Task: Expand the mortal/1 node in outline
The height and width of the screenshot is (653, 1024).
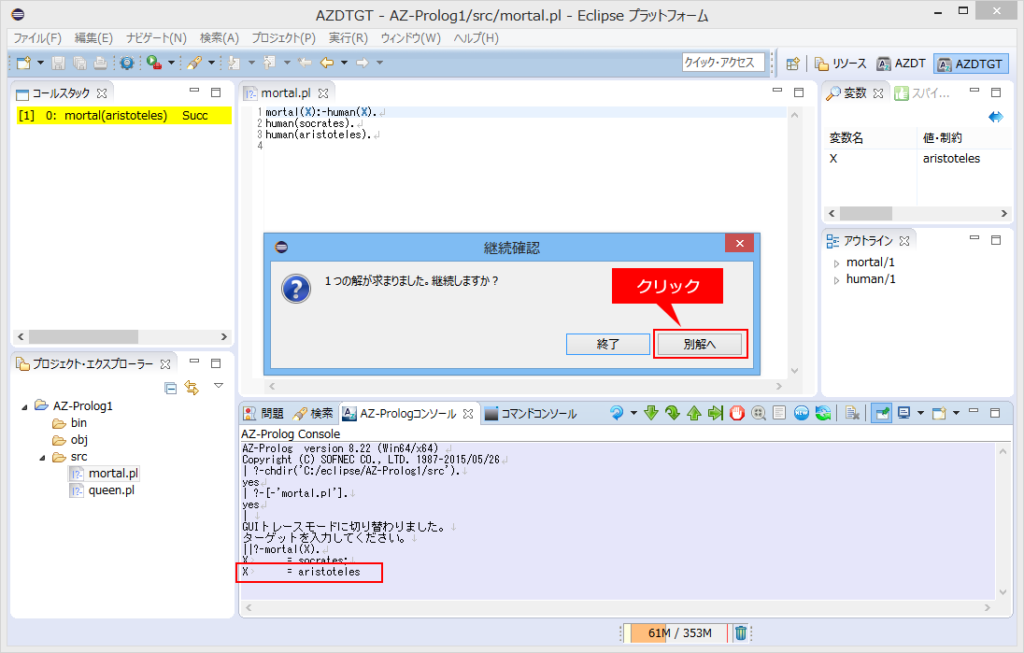Action: pyautogui.click(x=836, y=263)
